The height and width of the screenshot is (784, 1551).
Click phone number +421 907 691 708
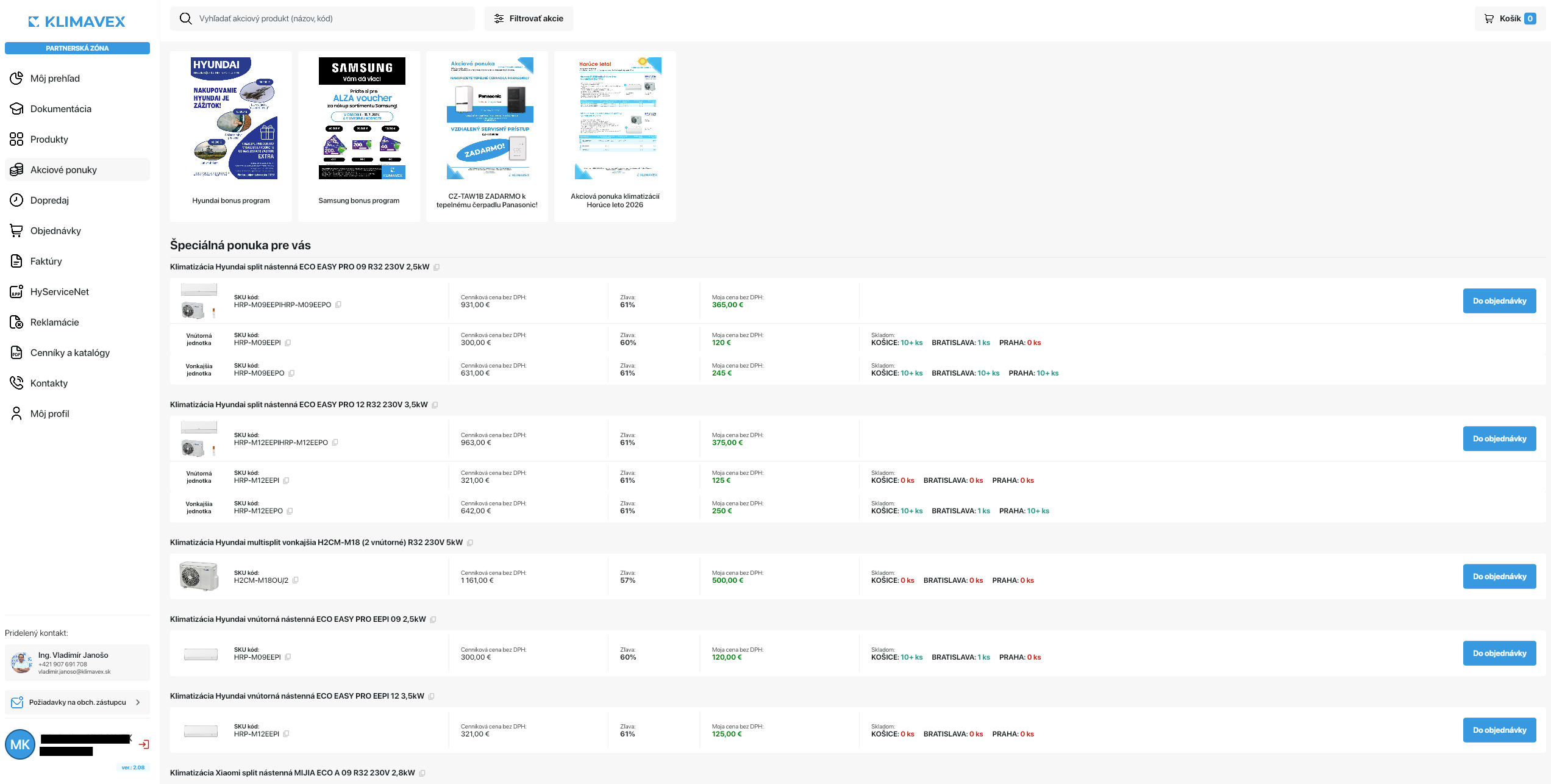point(63,665)
